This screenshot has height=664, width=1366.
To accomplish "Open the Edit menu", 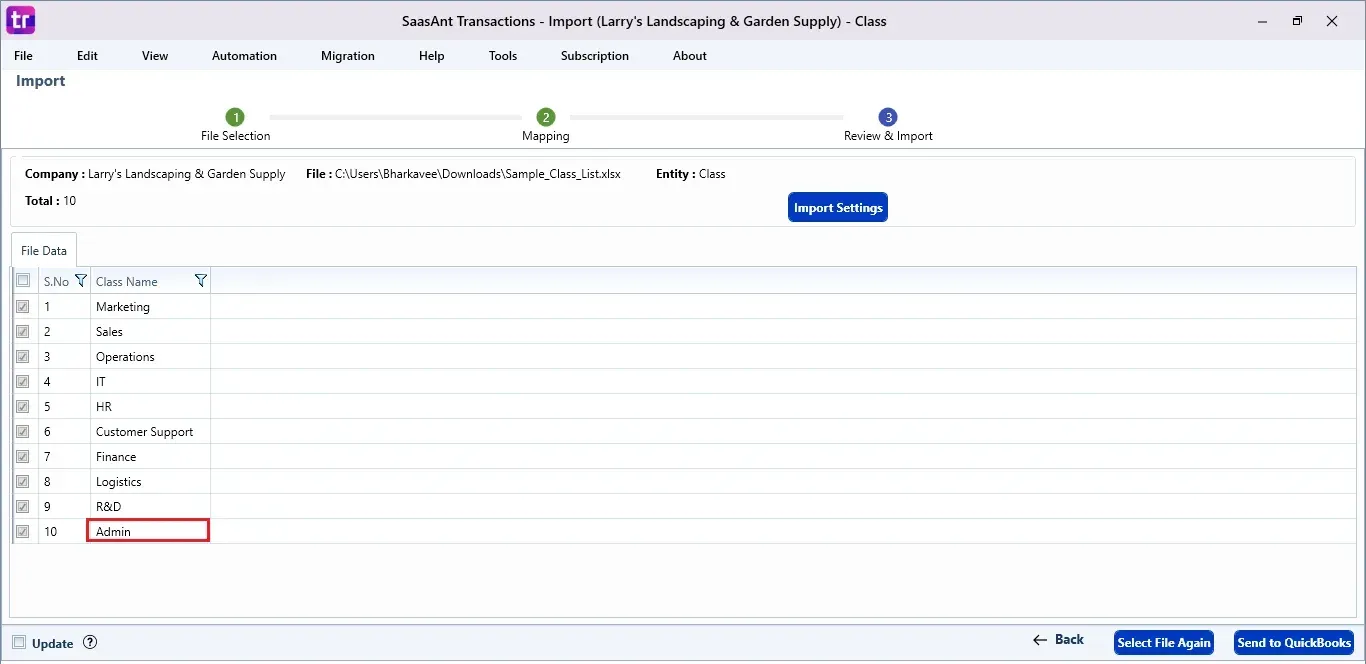I will coord(87,56).
